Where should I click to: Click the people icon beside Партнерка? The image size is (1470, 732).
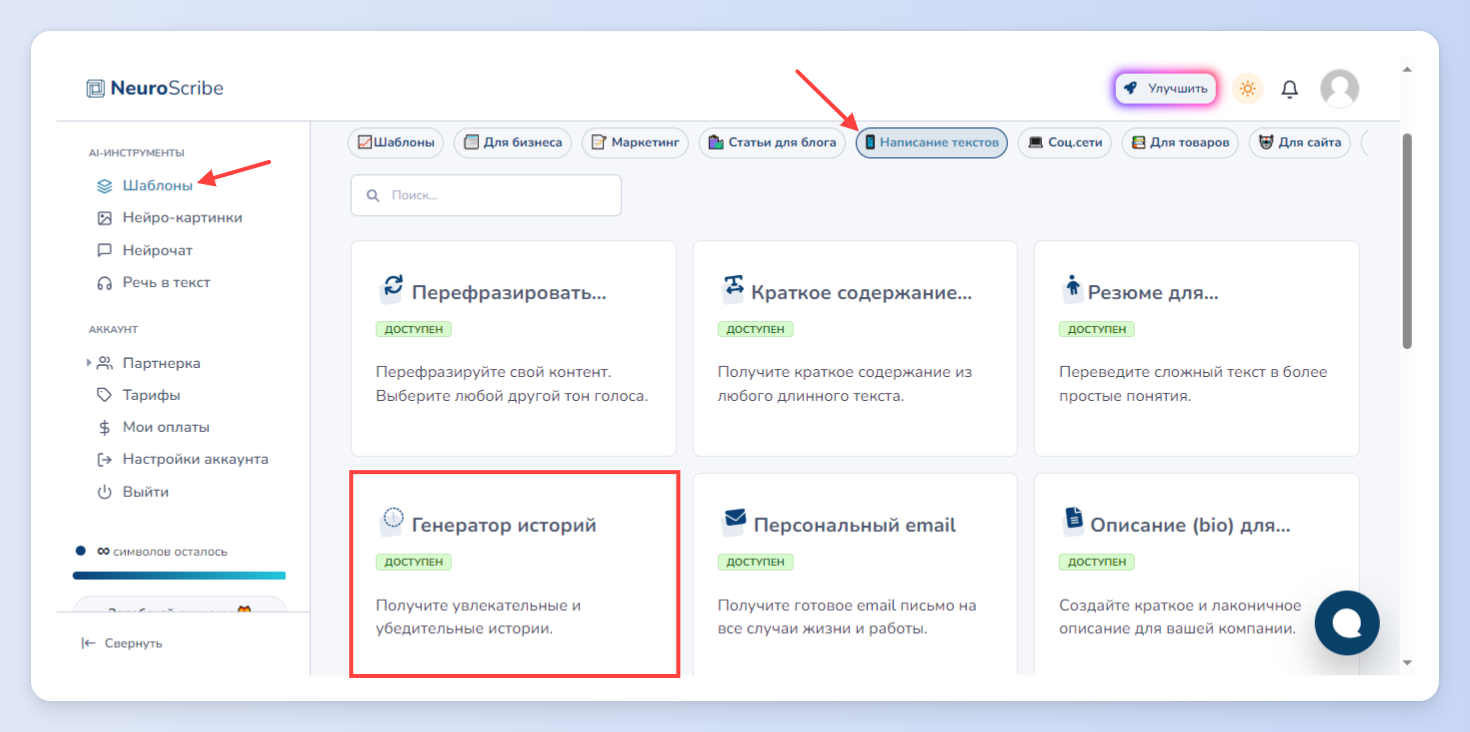pos(104,363)
